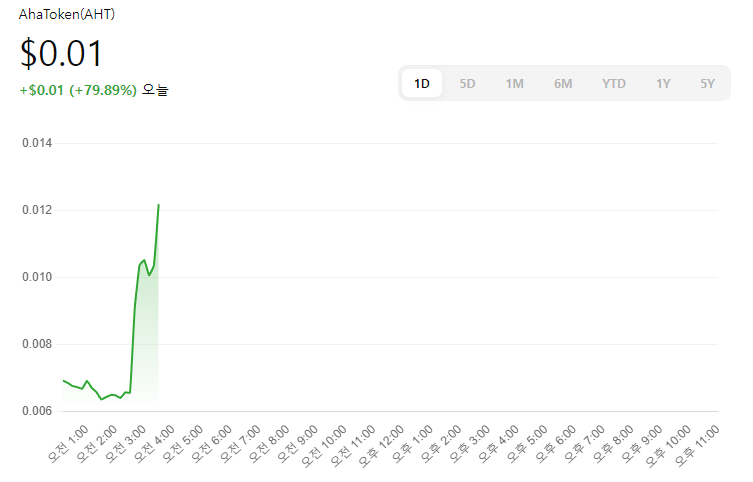Click the 오후 6:00 axis label
753x482 pixels.
556,444
